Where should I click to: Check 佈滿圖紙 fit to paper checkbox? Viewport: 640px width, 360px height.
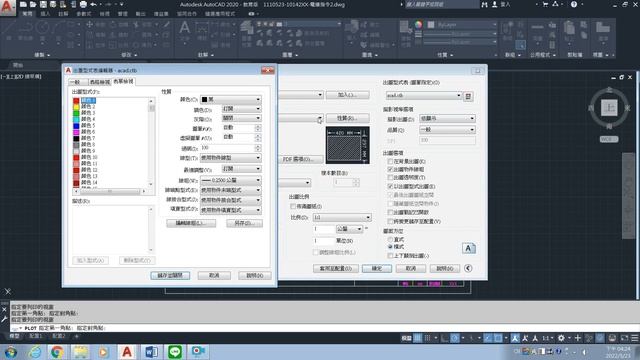point(293,207)
